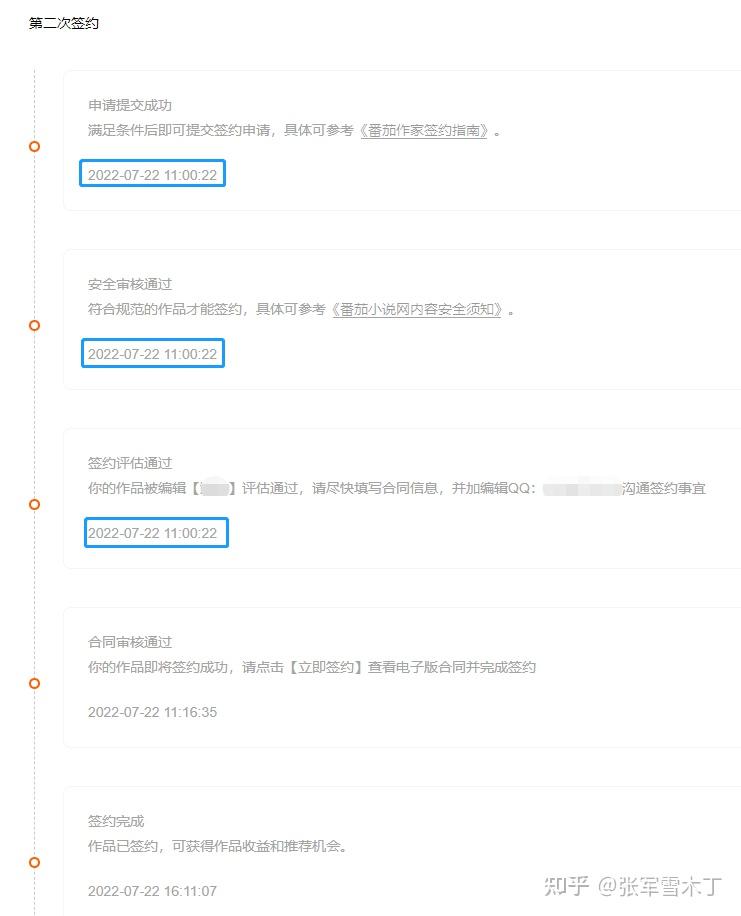Click the orange timeline dot beside 安全审核通过
This screenshot has height=916, width=741.
pos(34,326)
